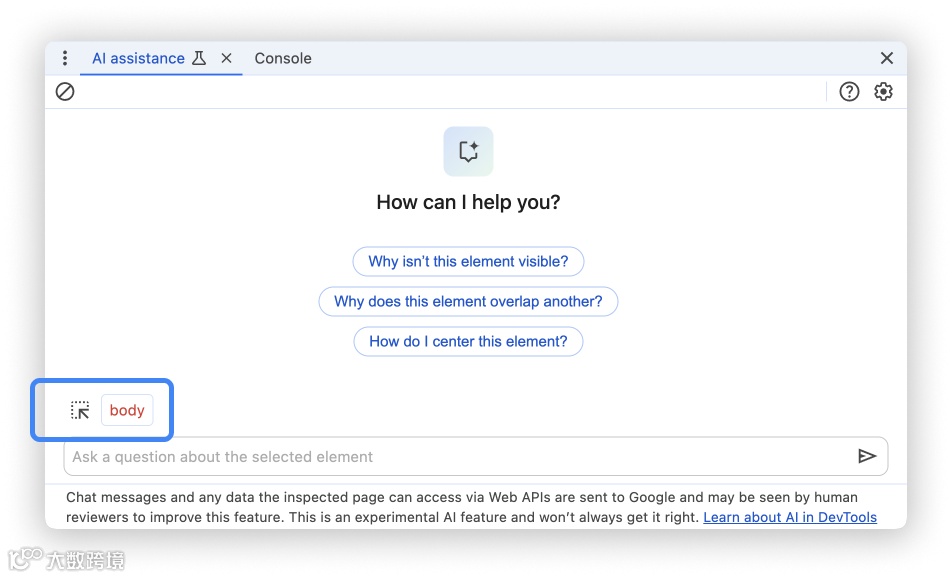Switch to the AI assistance tab

coord(138,58)
